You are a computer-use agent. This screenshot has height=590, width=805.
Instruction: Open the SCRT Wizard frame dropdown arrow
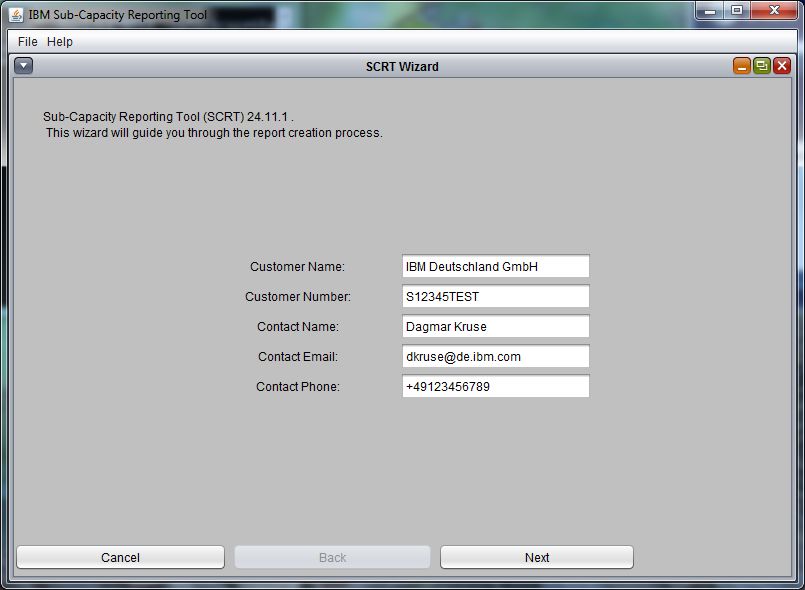click(x=24, y=66)
